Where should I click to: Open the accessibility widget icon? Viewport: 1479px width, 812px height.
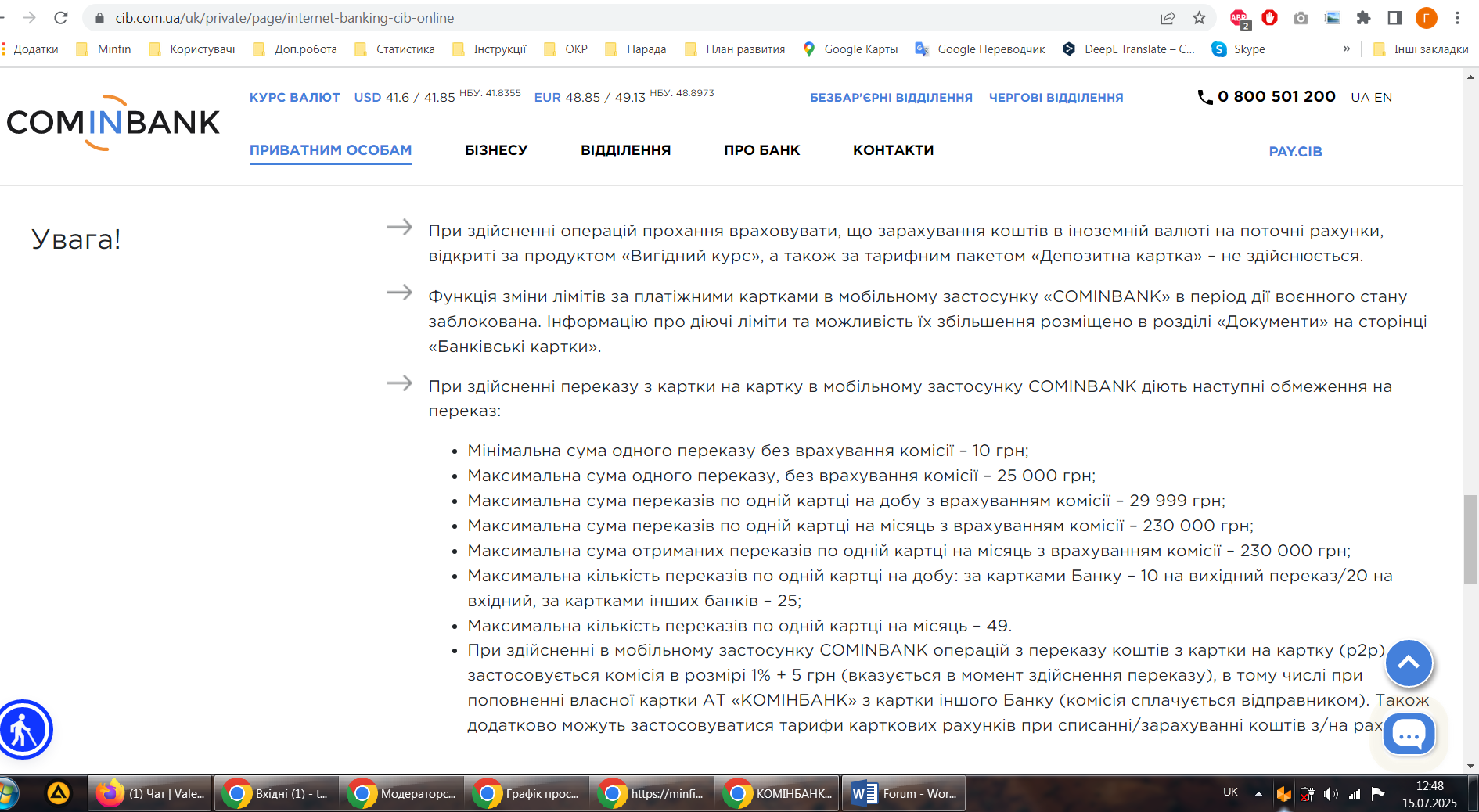(23, 730)
